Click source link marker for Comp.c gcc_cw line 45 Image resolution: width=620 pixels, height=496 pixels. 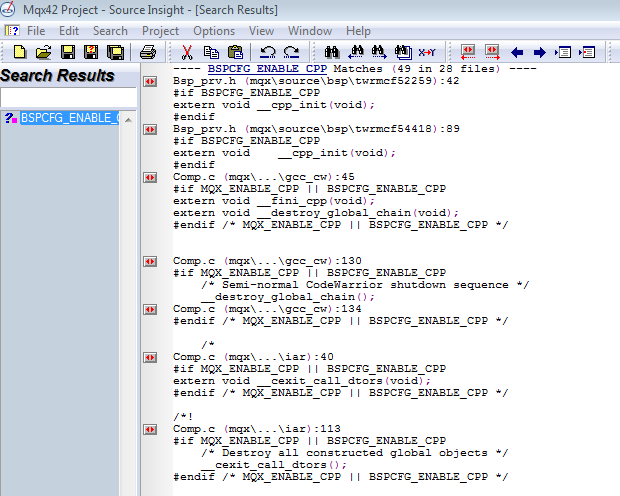coord(150,178)
